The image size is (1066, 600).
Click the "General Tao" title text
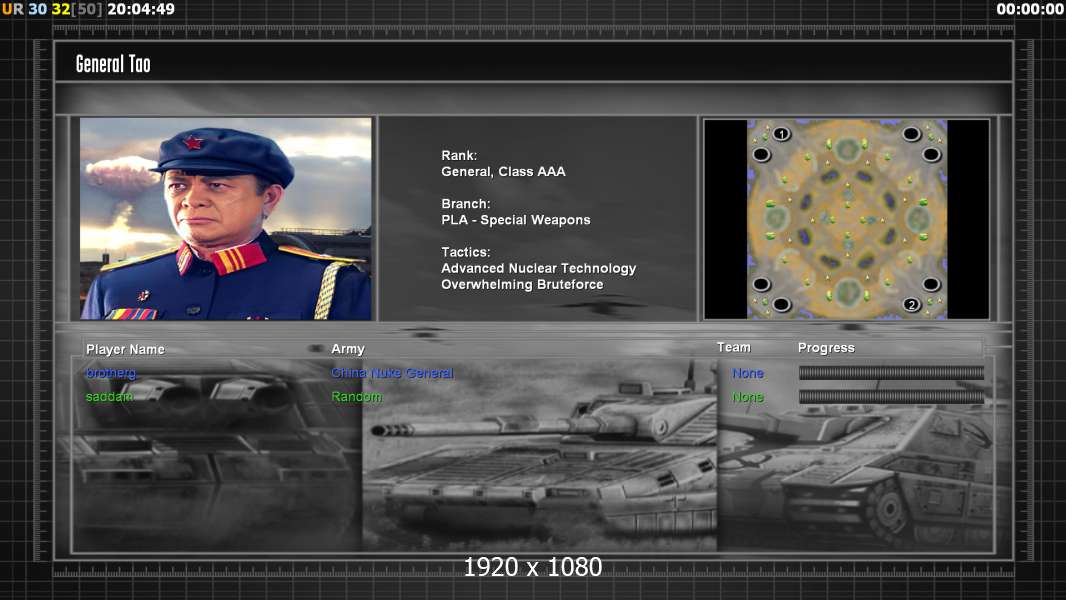(x=113, y=64)
